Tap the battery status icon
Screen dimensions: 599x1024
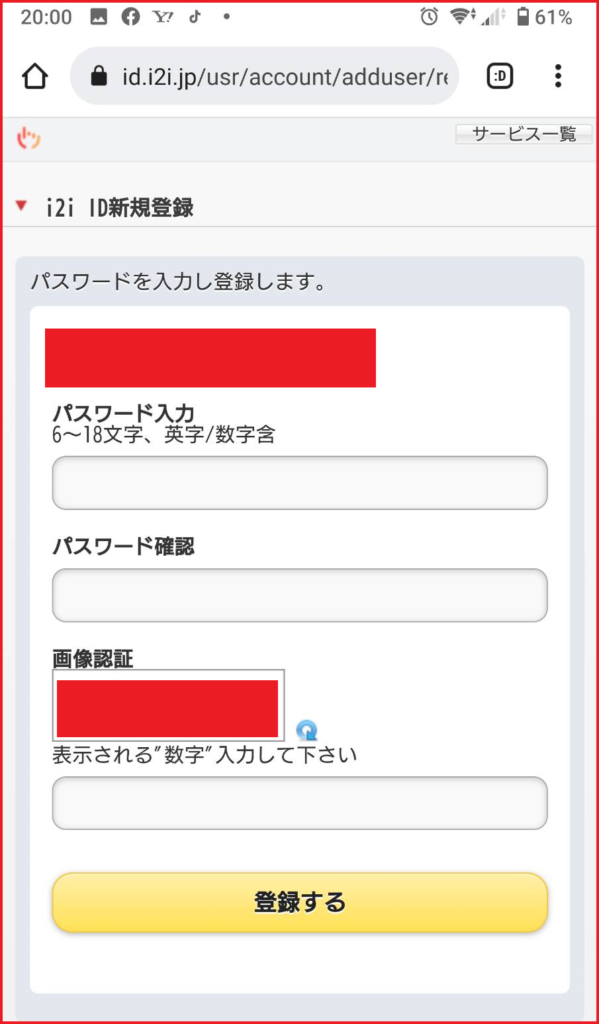click(x=523, y=18)
